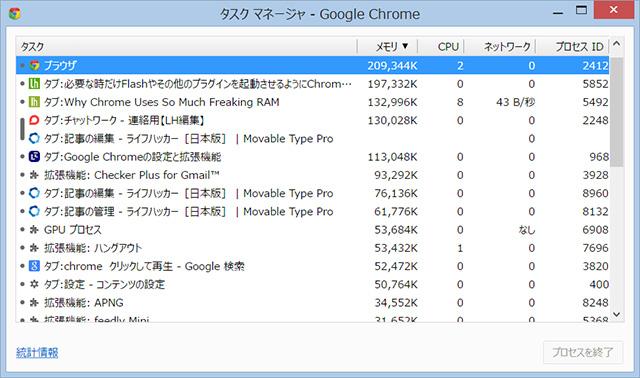Click the gear icon of 設定 - コンテンツの設定 row
Viewport: 640px width, 378px height.
(34, 284)
